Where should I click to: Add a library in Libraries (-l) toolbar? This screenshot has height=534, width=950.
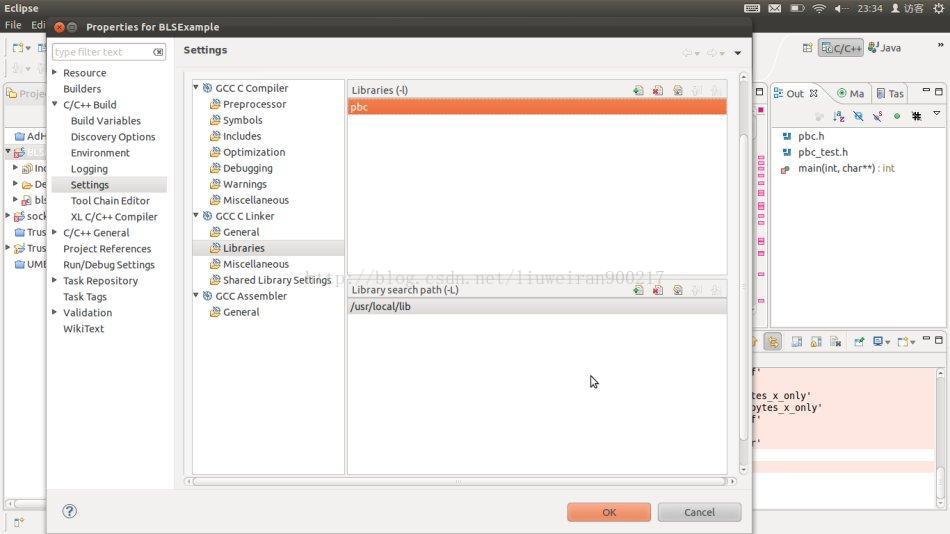coord(638,90)
